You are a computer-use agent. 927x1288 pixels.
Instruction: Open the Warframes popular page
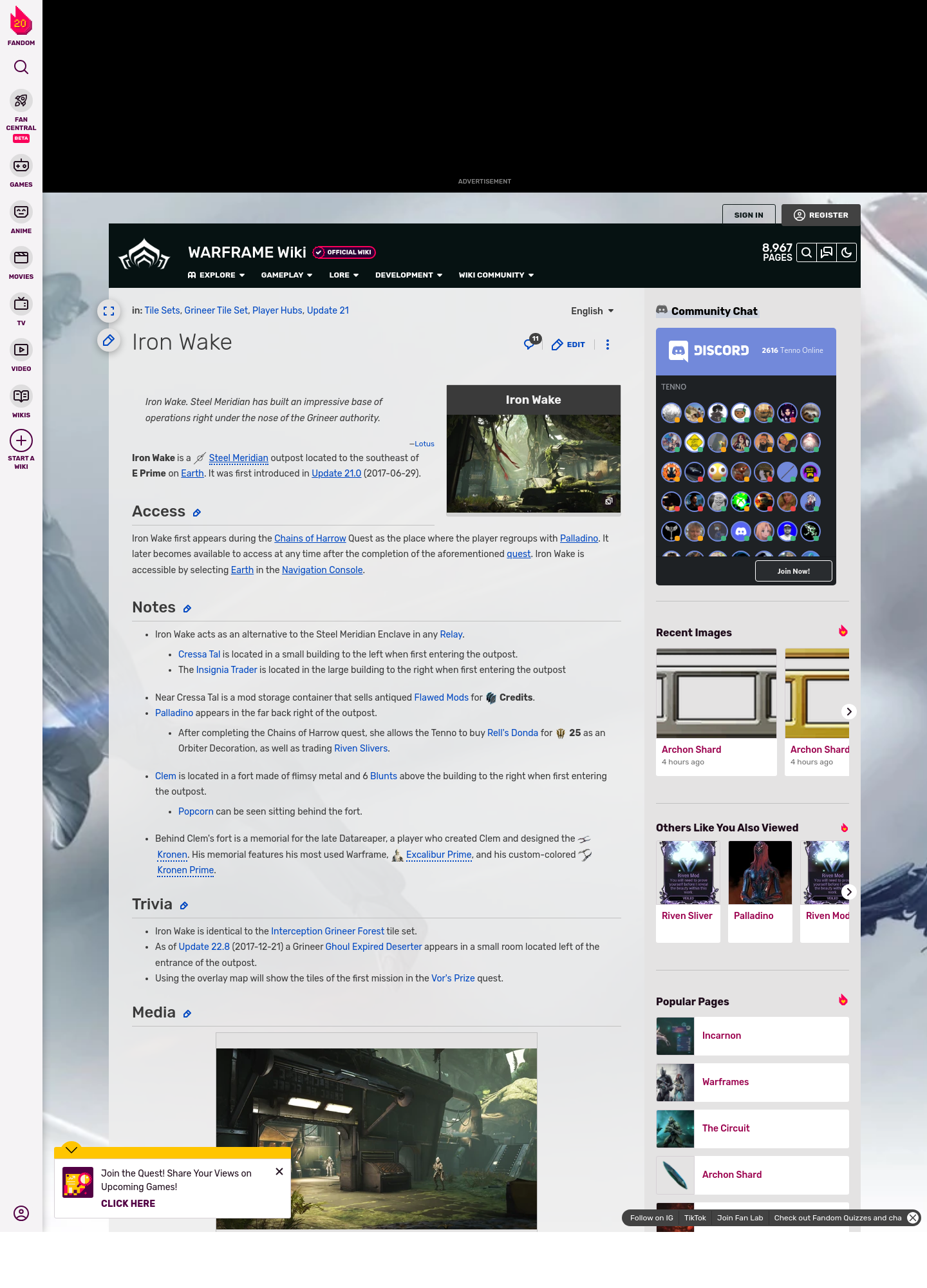(753, 1083)
